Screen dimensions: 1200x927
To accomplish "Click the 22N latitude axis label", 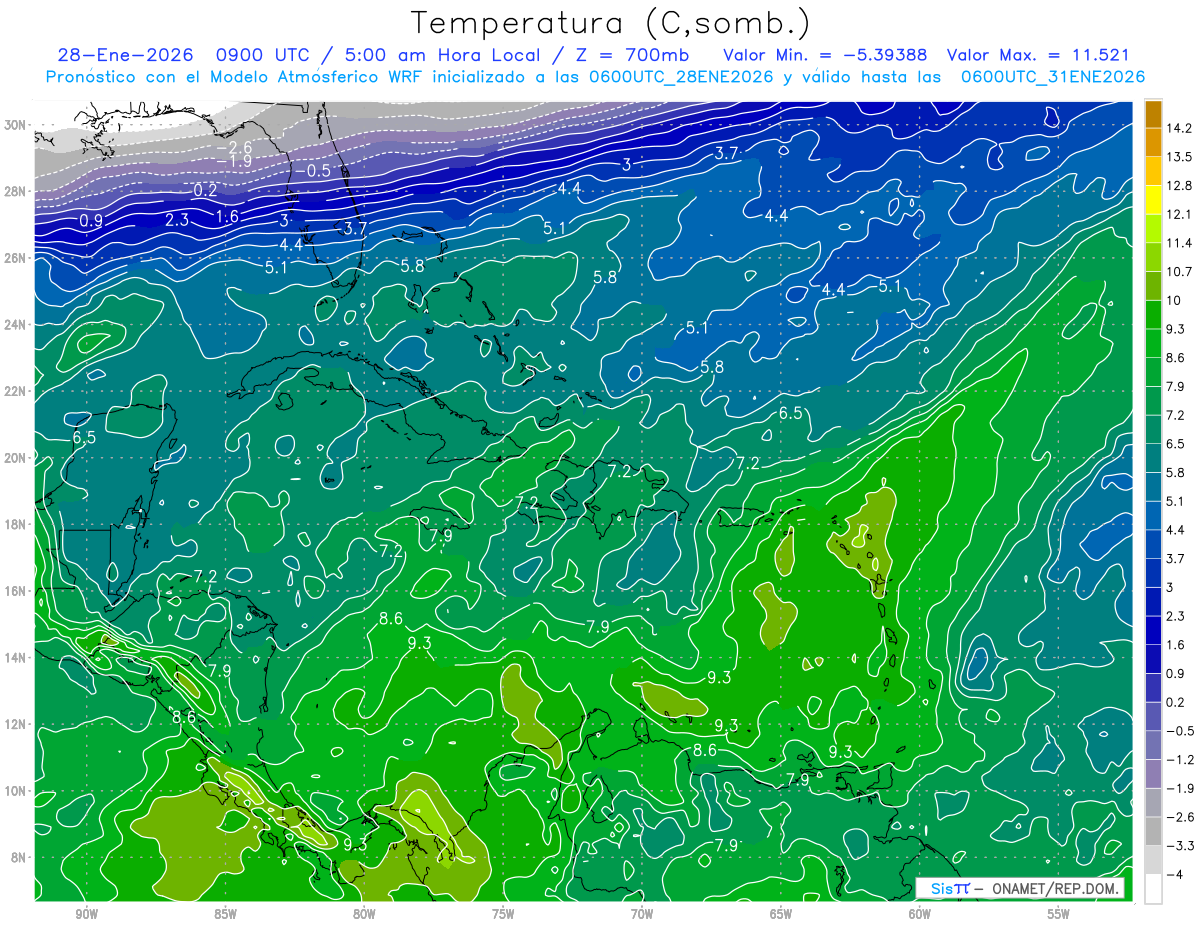I will coord(17,391).
